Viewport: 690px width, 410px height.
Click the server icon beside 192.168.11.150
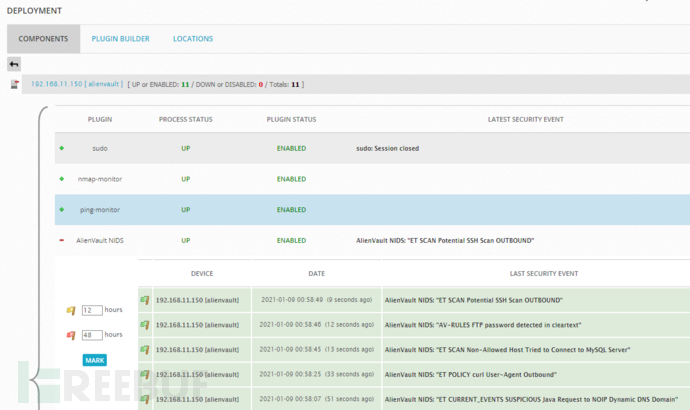pos(15,84)
